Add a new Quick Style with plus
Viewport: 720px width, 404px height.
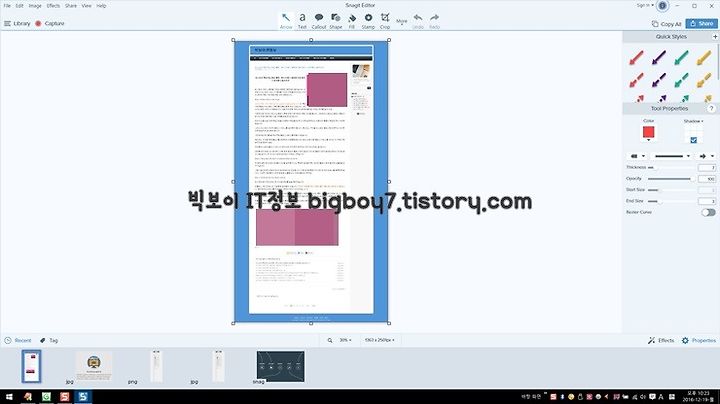pos(715,36)
